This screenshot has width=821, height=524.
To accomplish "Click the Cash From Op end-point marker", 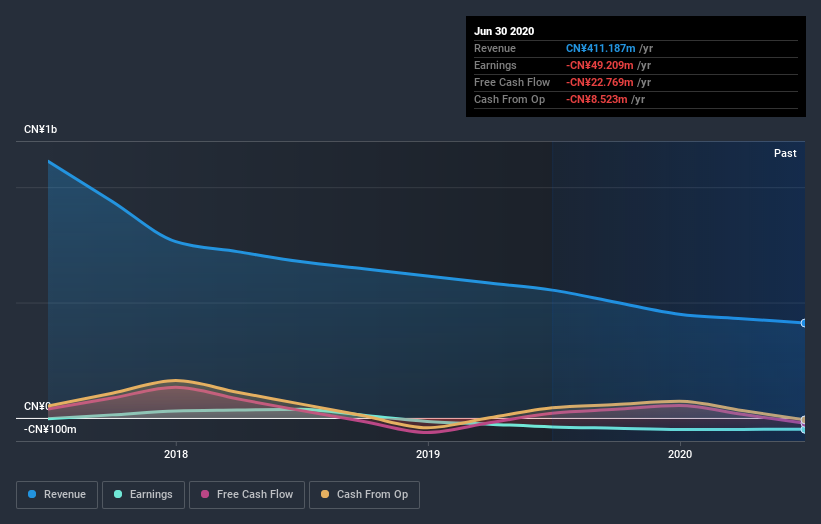I will [x=804, y=420].
